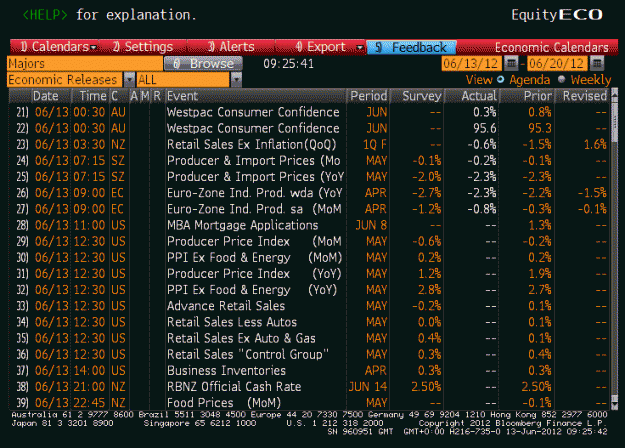Select Producer & Import Prices (Mo row
Viewport: 625px width, 448px height.
click(x=309, y=161)
